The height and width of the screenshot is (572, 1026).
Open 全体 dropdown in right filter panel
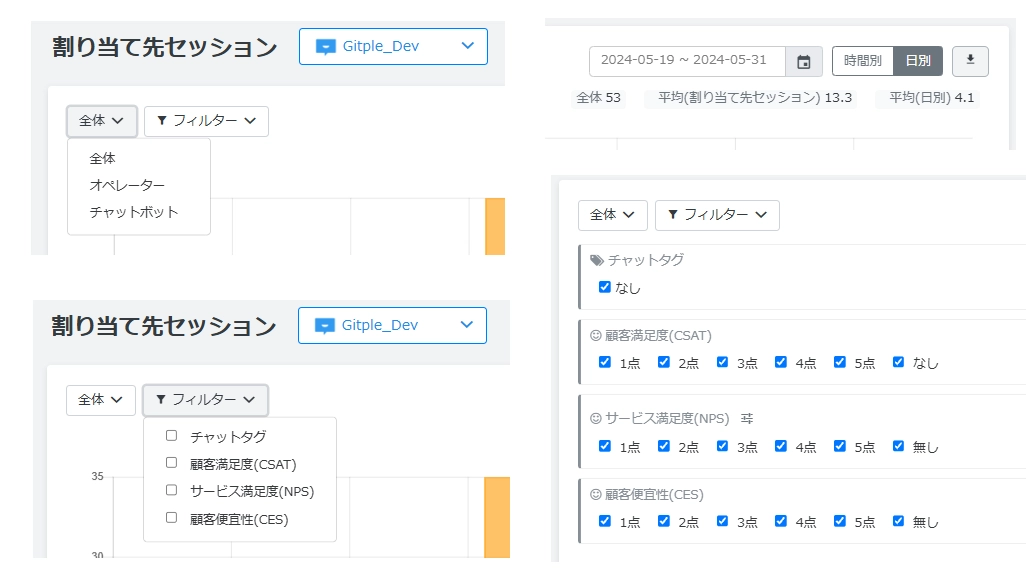(x=612, y=215)
